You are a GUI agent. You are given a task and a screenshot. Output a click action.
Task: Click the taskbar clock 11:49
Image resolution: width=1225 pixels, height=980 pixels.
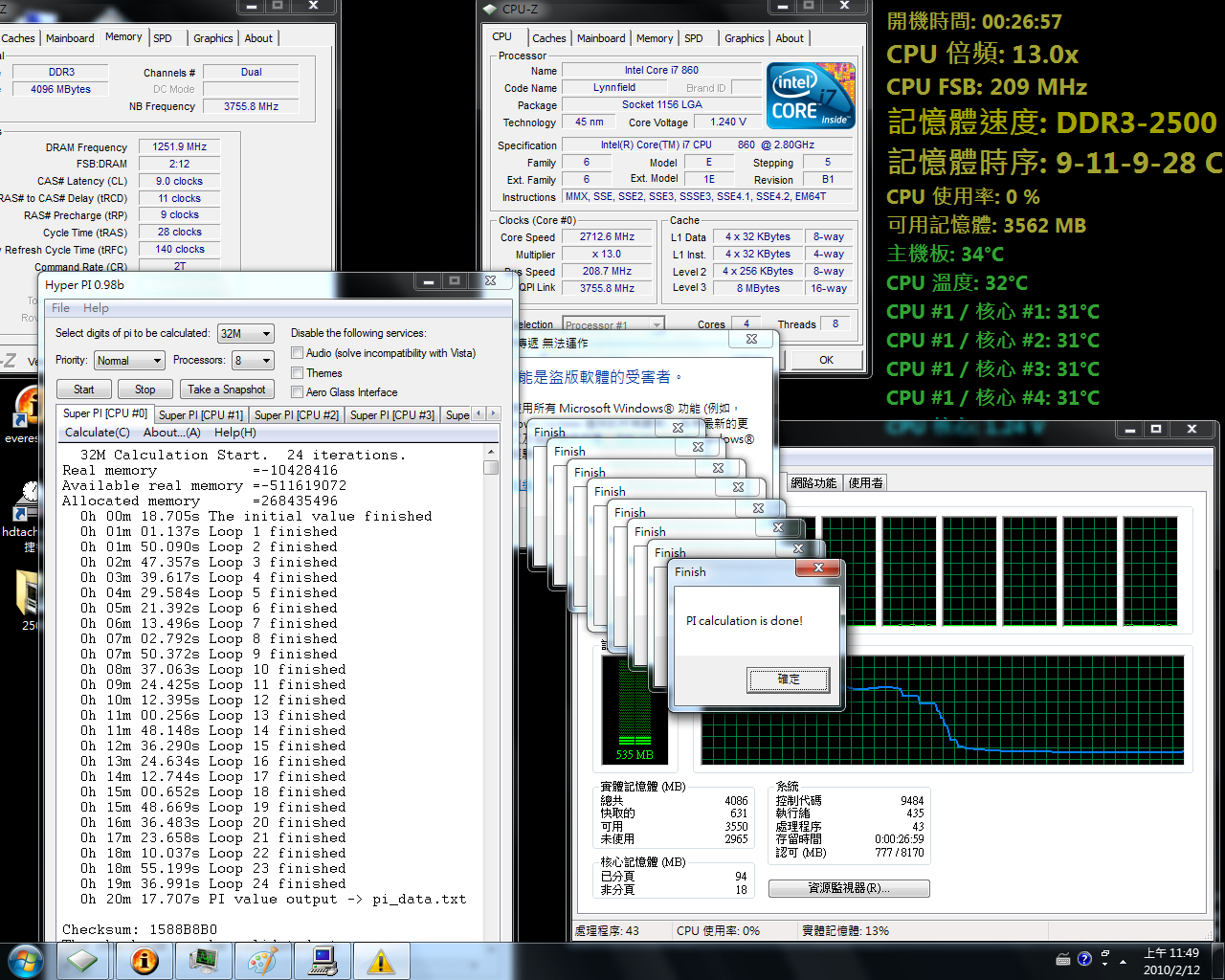coord(1170,961)
